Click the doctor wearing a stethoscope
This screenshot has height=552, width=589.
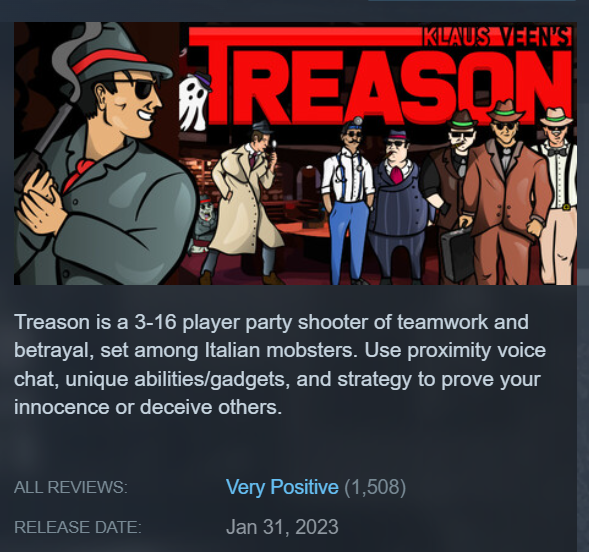pyautogui.click(x=348, y=201)
